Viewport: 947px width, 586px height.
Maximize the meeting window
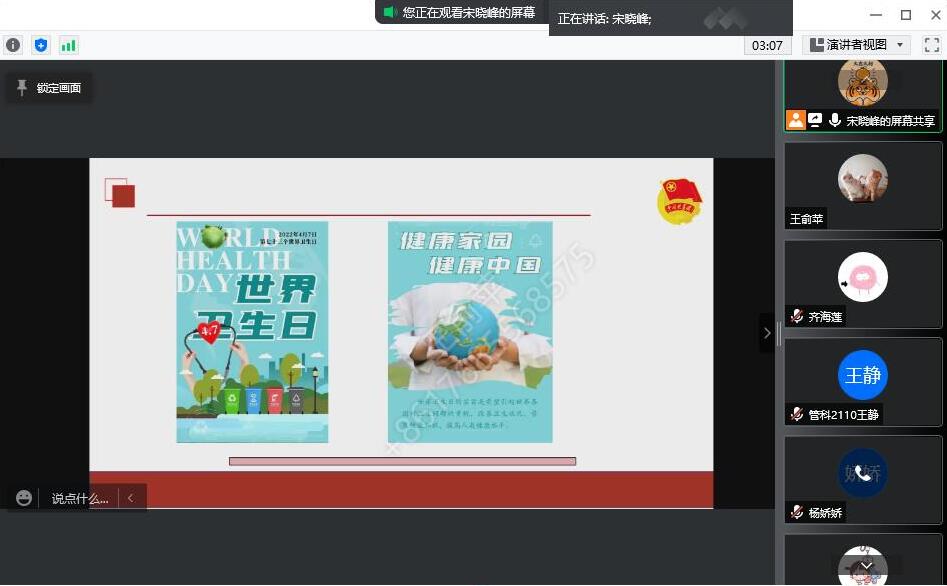pos(905,14)
